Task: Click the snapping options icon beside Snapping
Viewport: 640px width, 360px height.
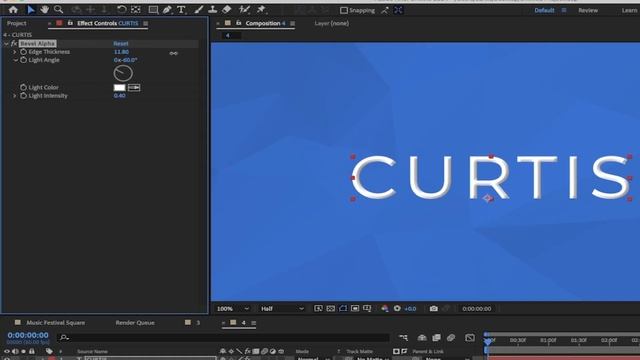Action: 385,10
